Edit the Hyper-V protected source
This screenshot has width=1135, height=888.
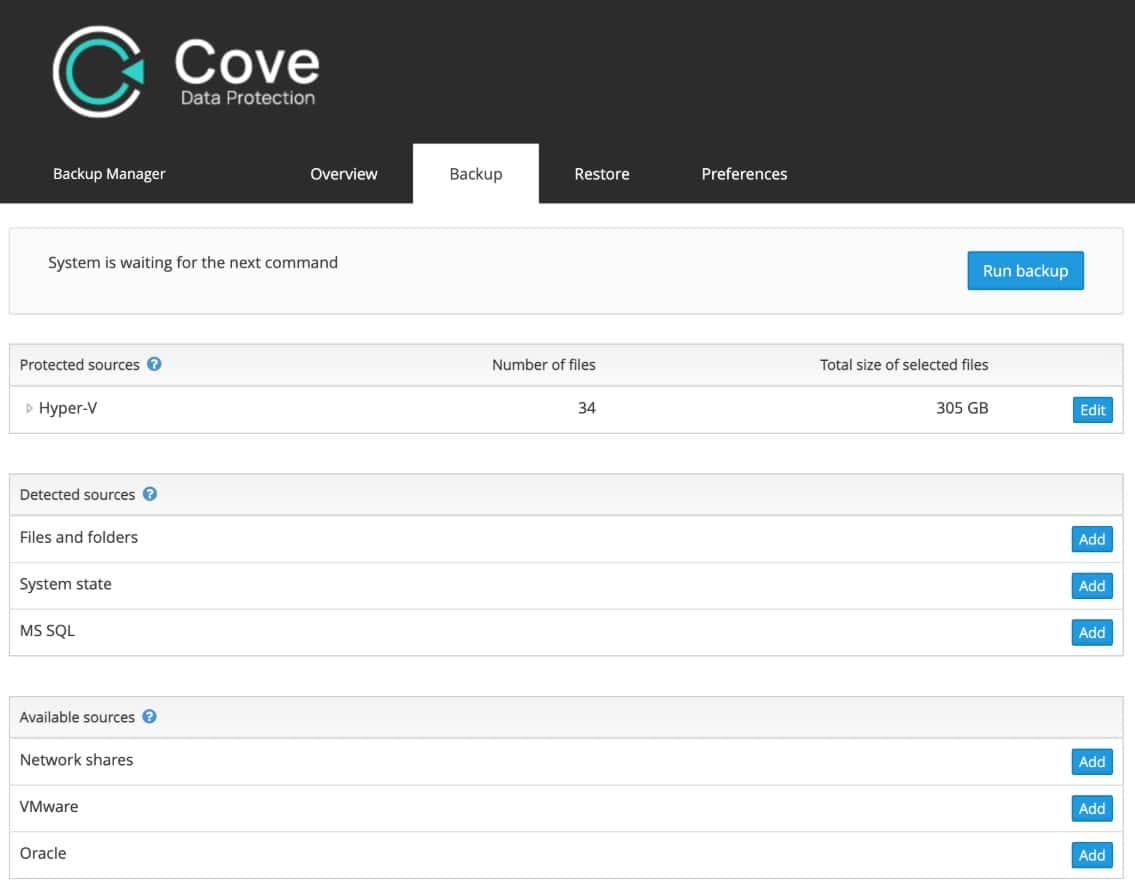pos(1092,410)
